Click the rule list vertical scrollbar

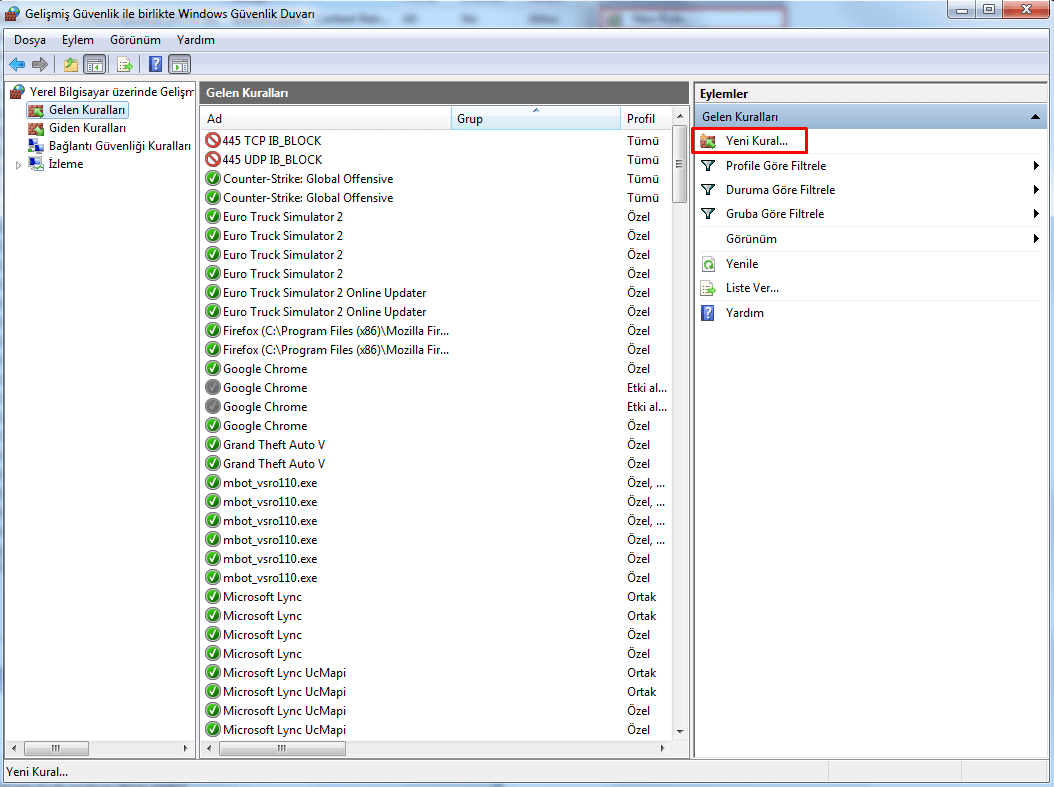tap(680, 400)
